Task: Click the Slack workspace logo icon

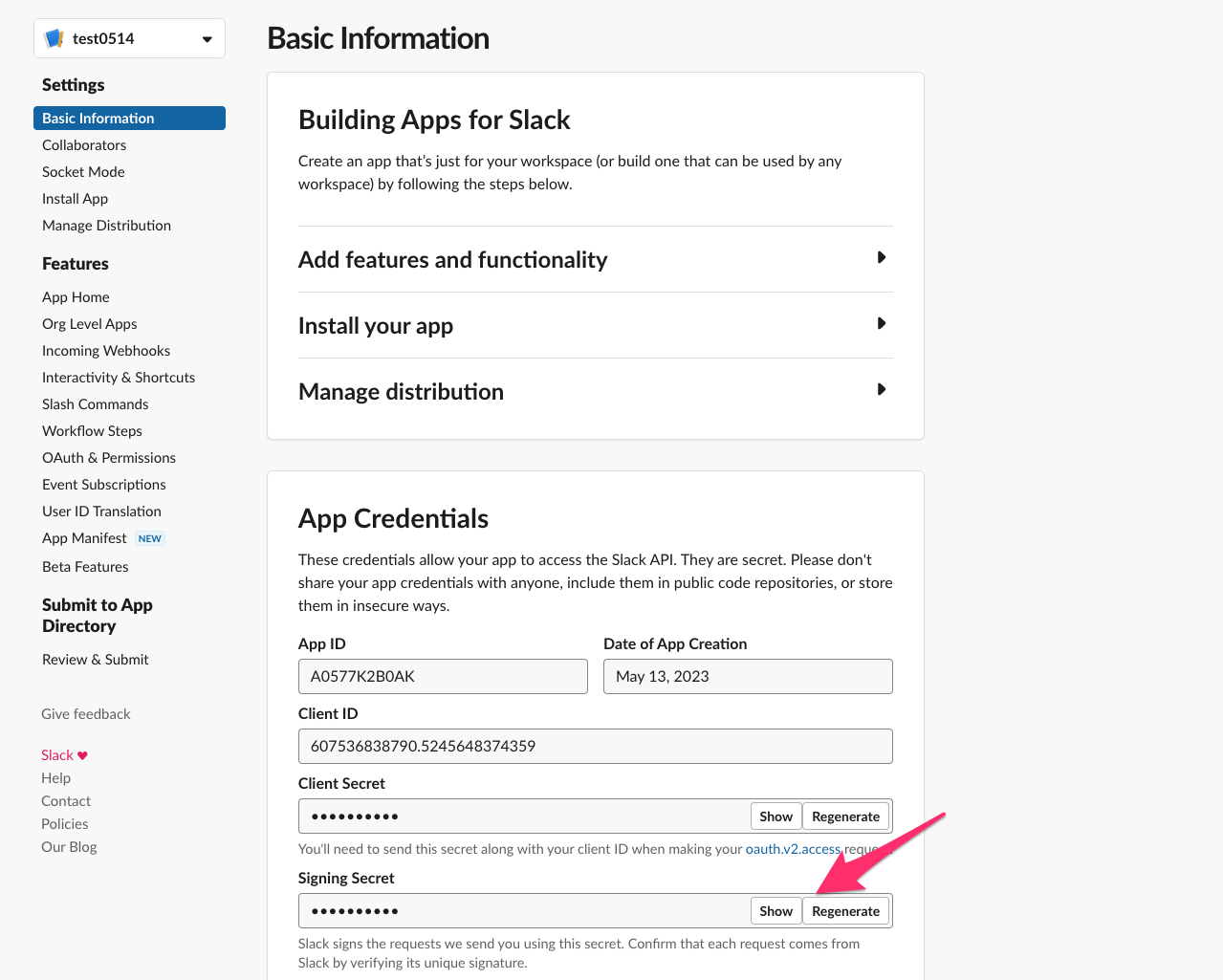Action: tap(55, 37)
